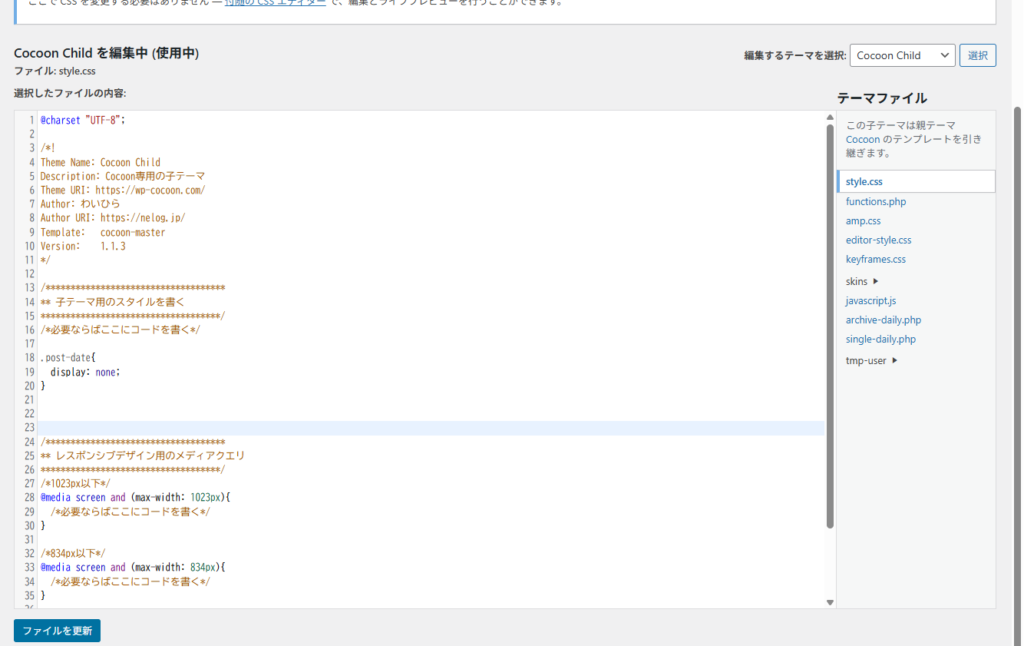Select amp.css in theme files
Screen dimensions: 1024x646
point(863,221)
